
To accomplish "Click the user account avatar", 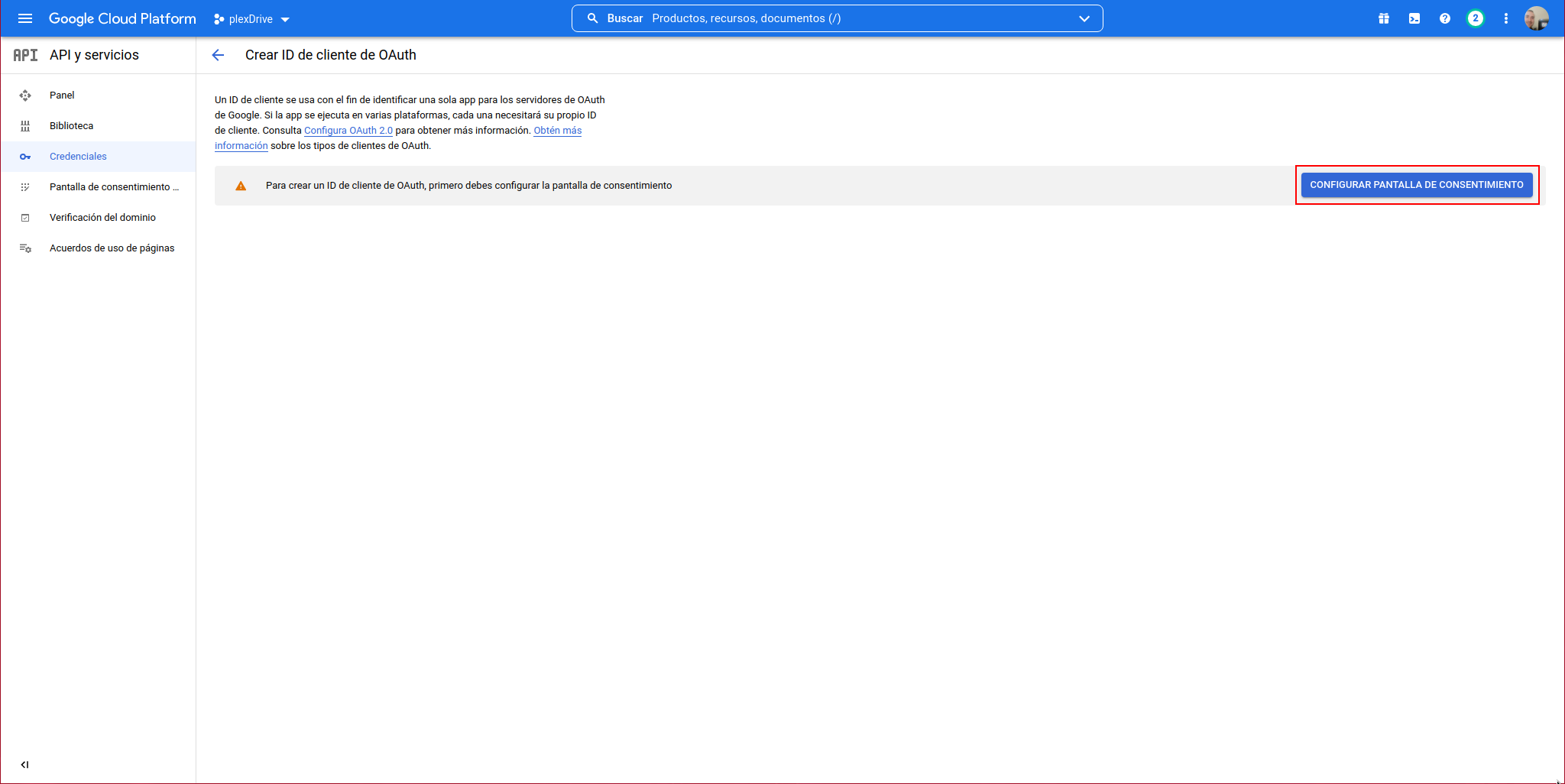I will [1536, 18].
